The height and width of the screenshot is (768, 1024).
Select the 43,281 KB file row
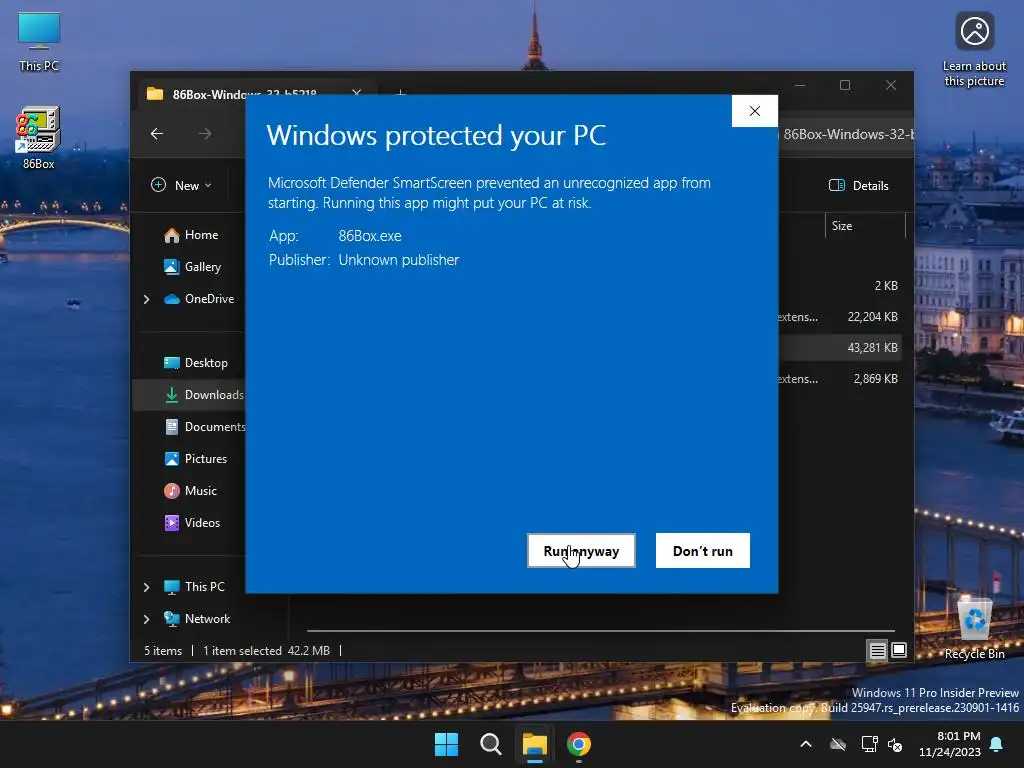pos(840,347)
